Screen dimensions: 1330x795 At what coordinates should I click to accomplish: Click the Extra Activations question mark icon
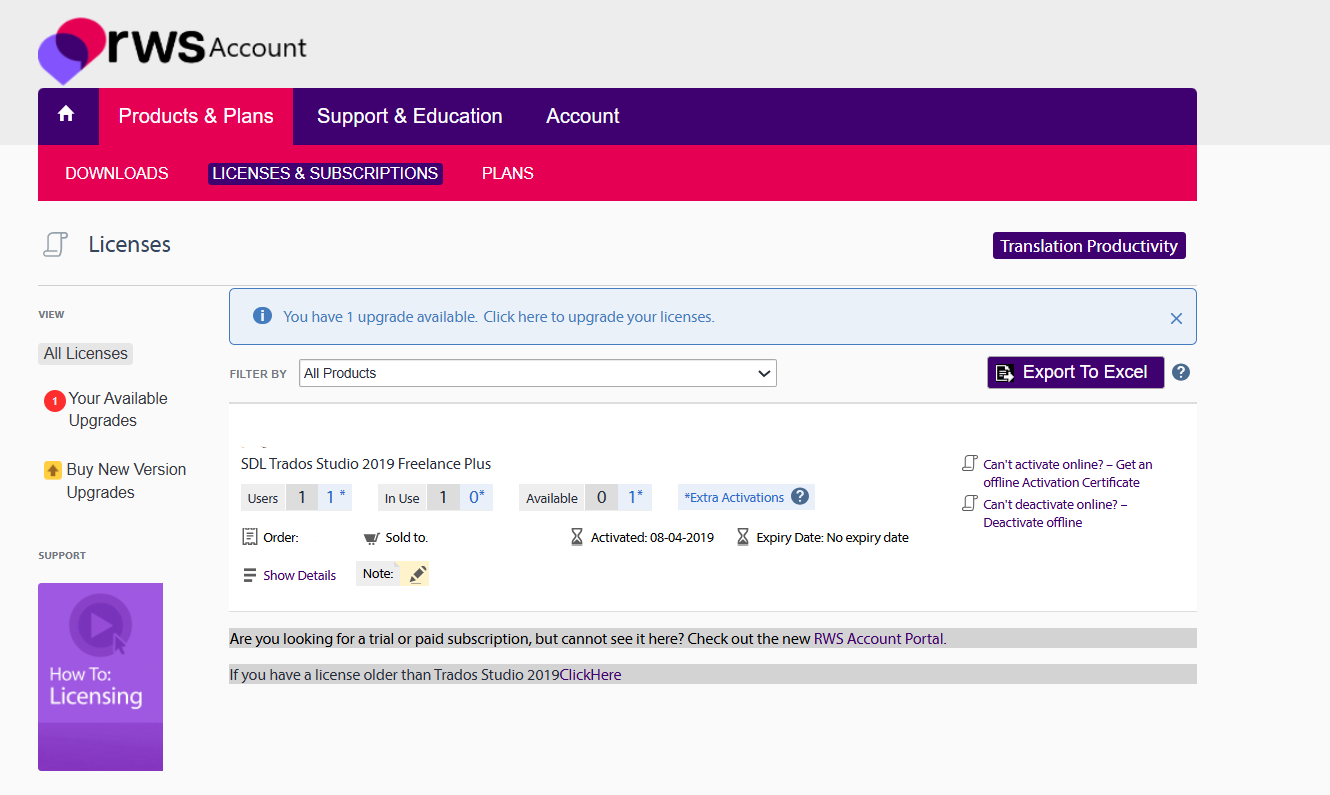[x=800, y=497]
